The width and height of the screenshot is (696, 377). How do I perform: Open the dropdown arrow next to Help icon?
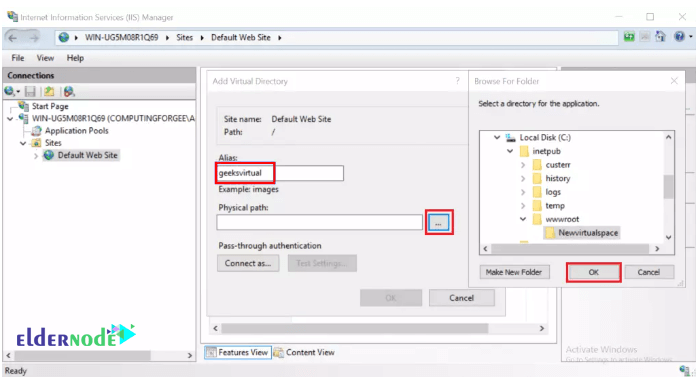tap(691, 37)
